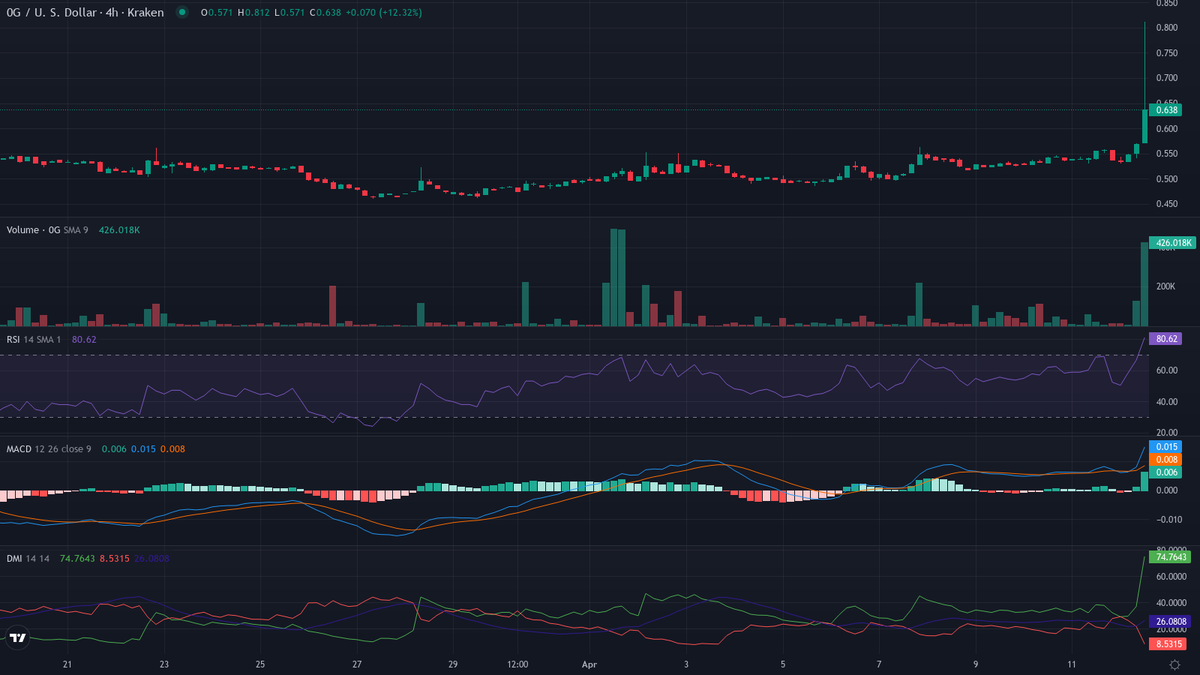Screen dimensions: 1200x675
Task: Click the Apr label on the time axis
Action: click(587, 664)
